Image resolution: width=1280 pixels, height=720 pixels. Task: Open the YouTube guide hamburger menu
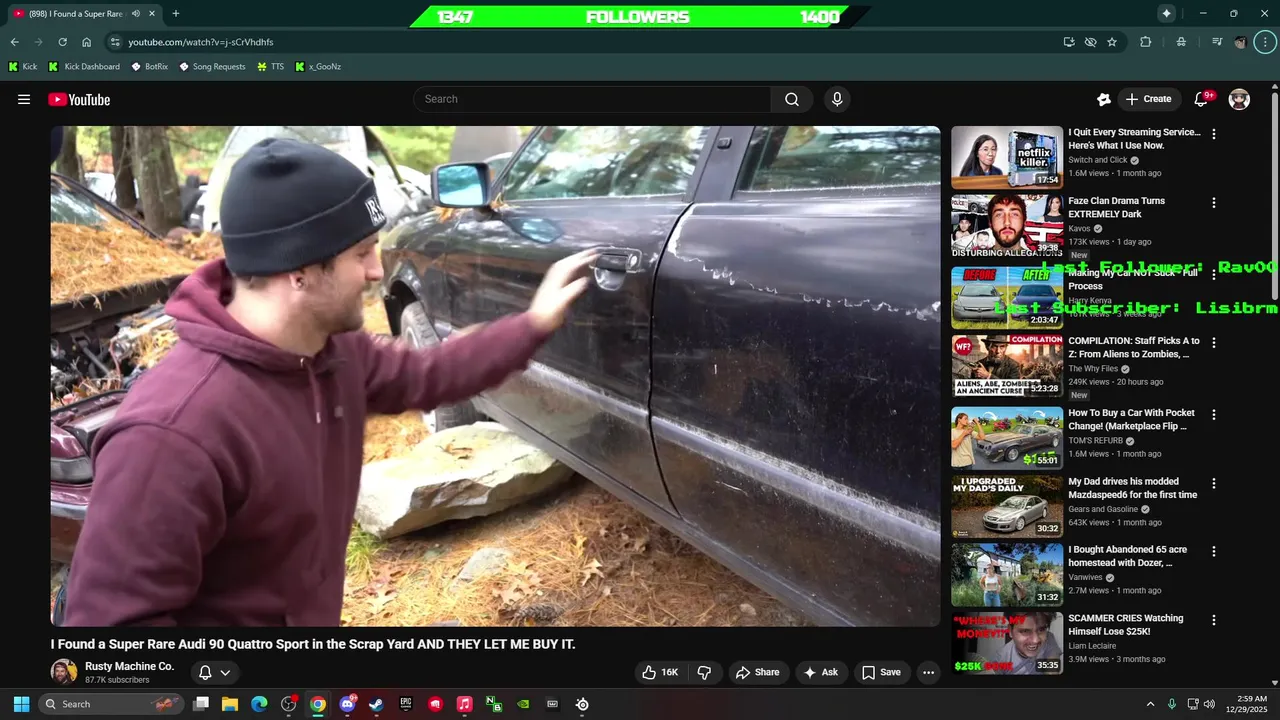[24, 99]
